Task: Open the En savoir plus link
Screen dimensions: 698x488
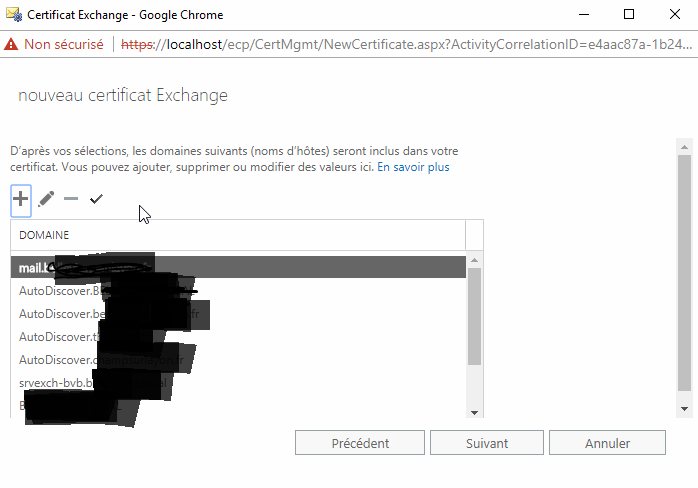Action: [x=413, y=167]
